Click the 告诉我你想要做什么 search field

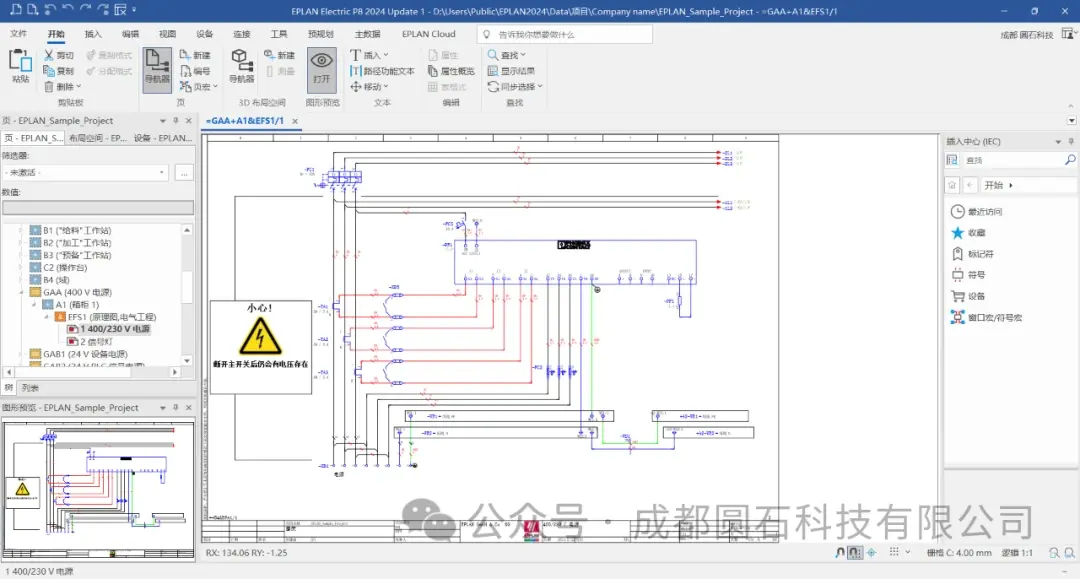point(565,34)
